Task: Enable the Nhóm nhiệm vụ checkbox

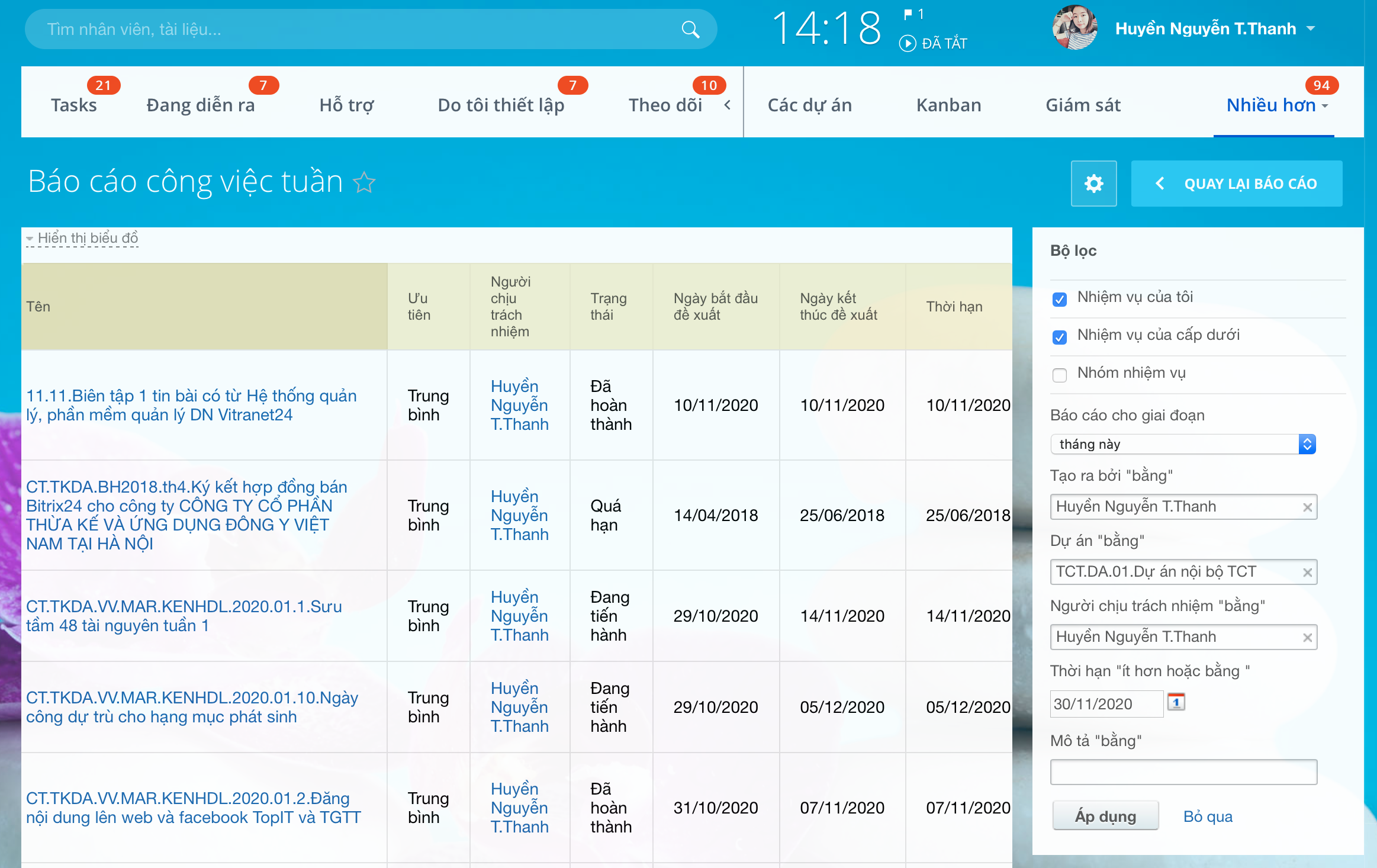Action: (x=1060, y=375)
